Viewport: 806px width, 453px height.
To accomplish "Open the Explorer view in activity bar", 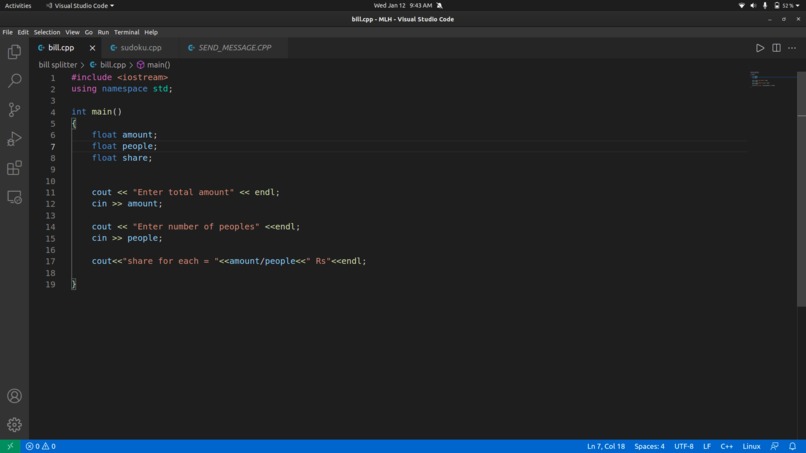I will pyautogui.click(x=14, y=52).
